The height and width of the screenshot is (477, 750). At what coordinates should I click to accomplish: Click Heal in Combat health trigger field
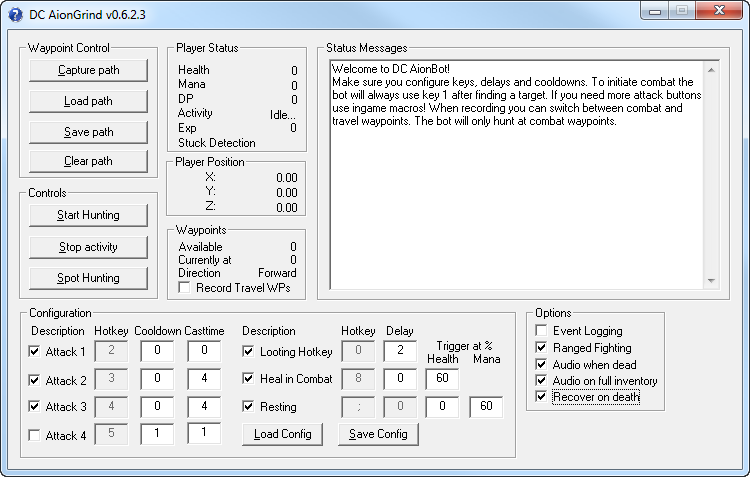point(442,379)
